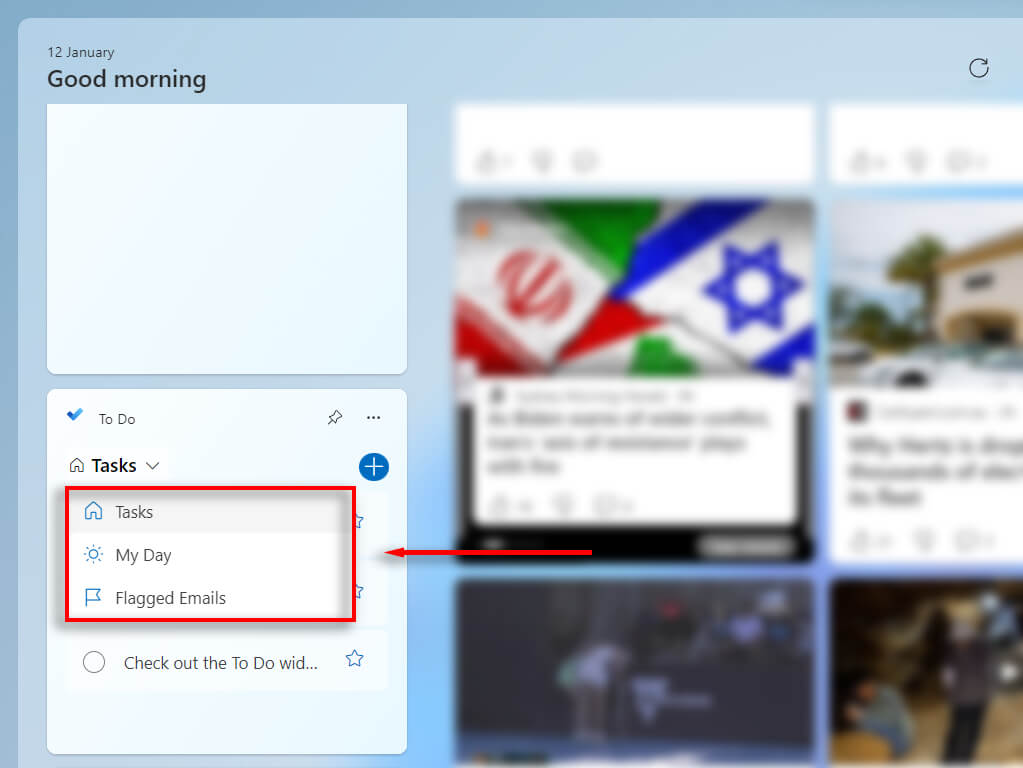Open the To Do widget title
The width and height of the screenshot is (1023, 768).
click(x=117, y=419)
